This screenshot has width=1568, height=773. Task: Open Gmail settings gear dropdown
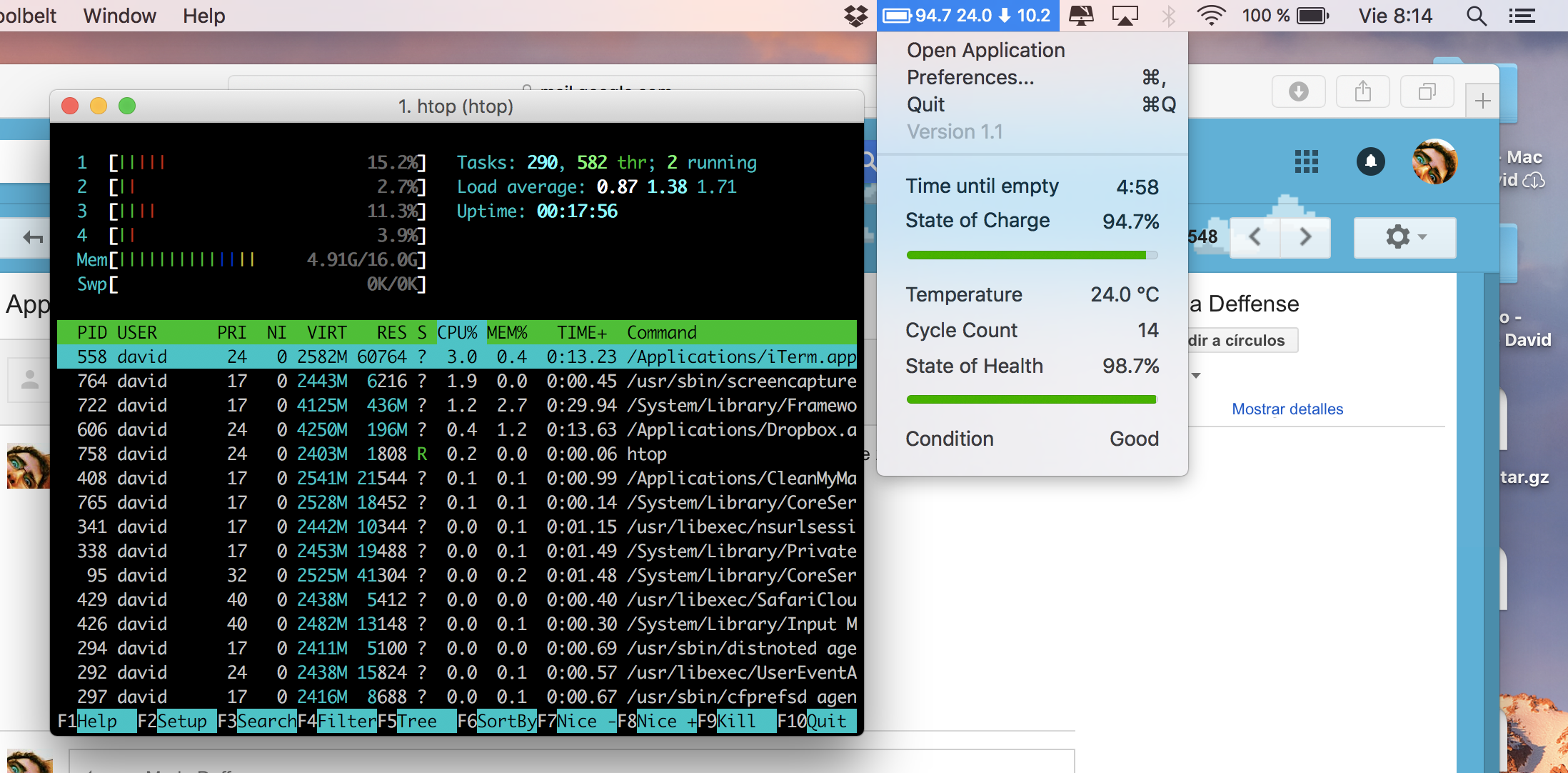[1405, 236]
